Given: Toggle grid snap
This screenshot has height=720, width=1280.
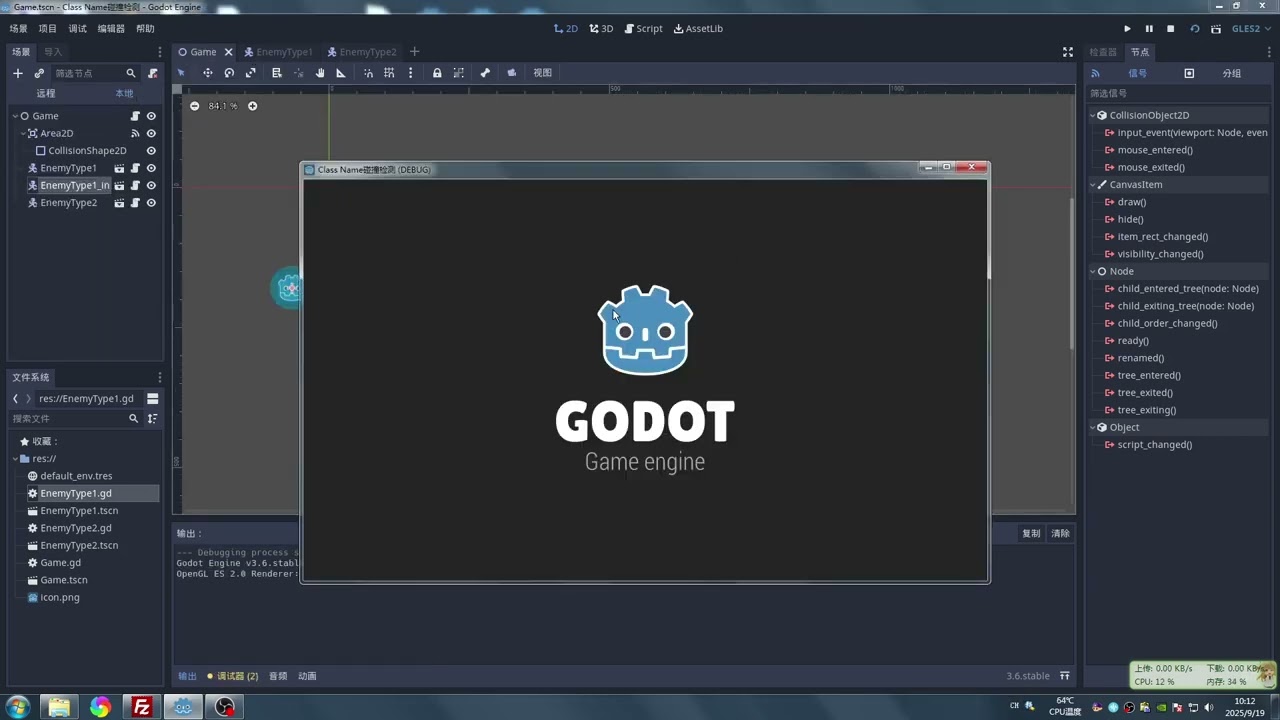Looking at the screenshot, I should pos(389,73).
